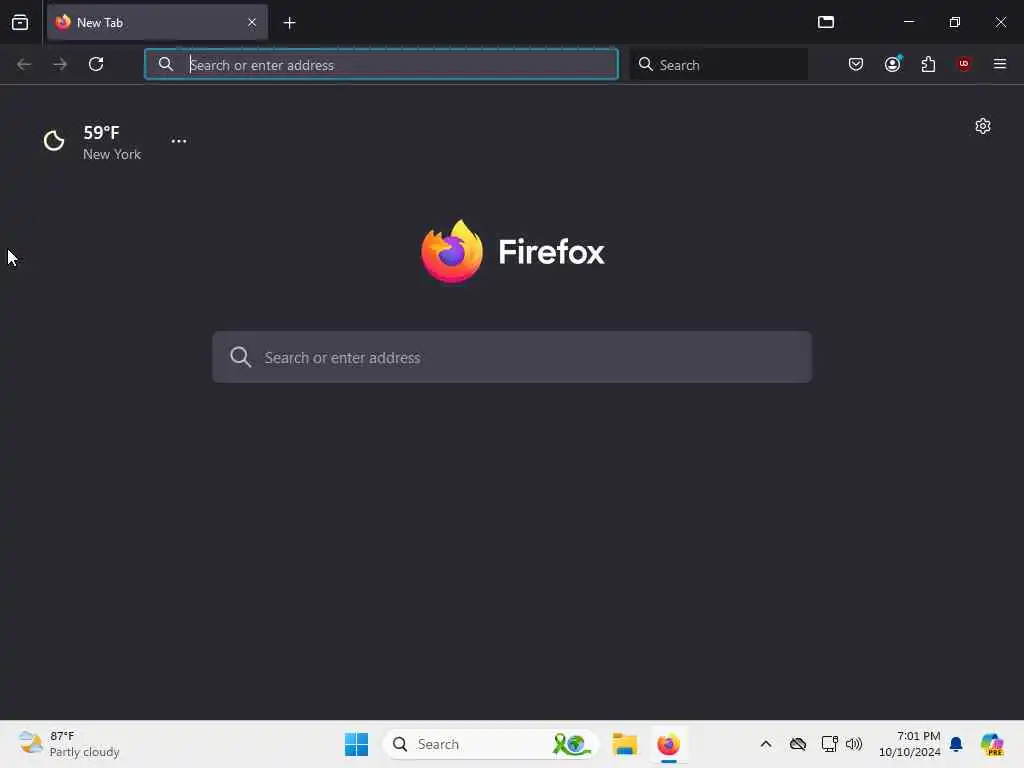Restore down the Firefox window
This screenshot has width=1024, height=768.
954,22
